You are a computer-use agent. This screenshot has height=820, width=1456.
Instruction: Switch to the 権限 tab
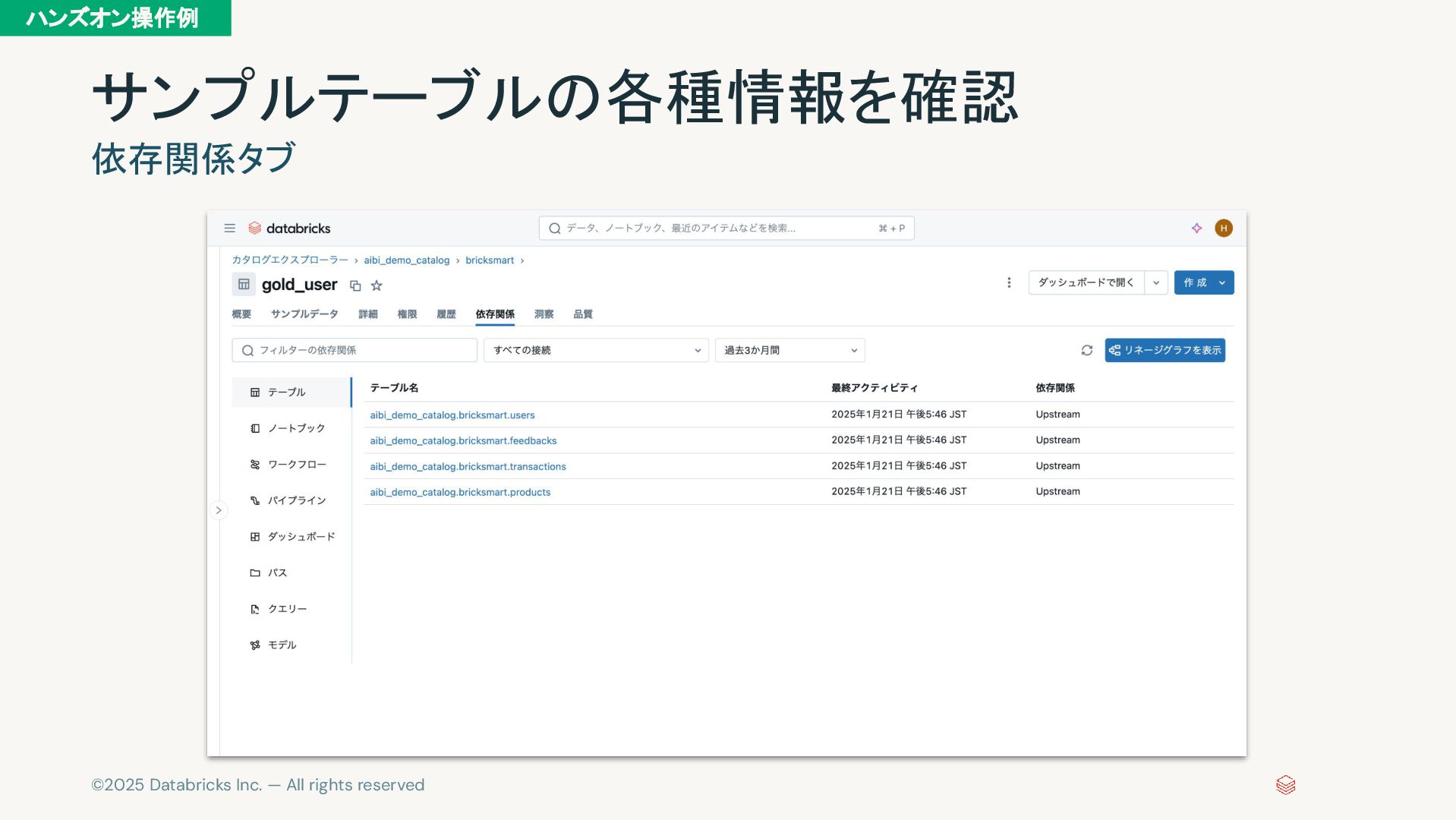coord(407,314)
